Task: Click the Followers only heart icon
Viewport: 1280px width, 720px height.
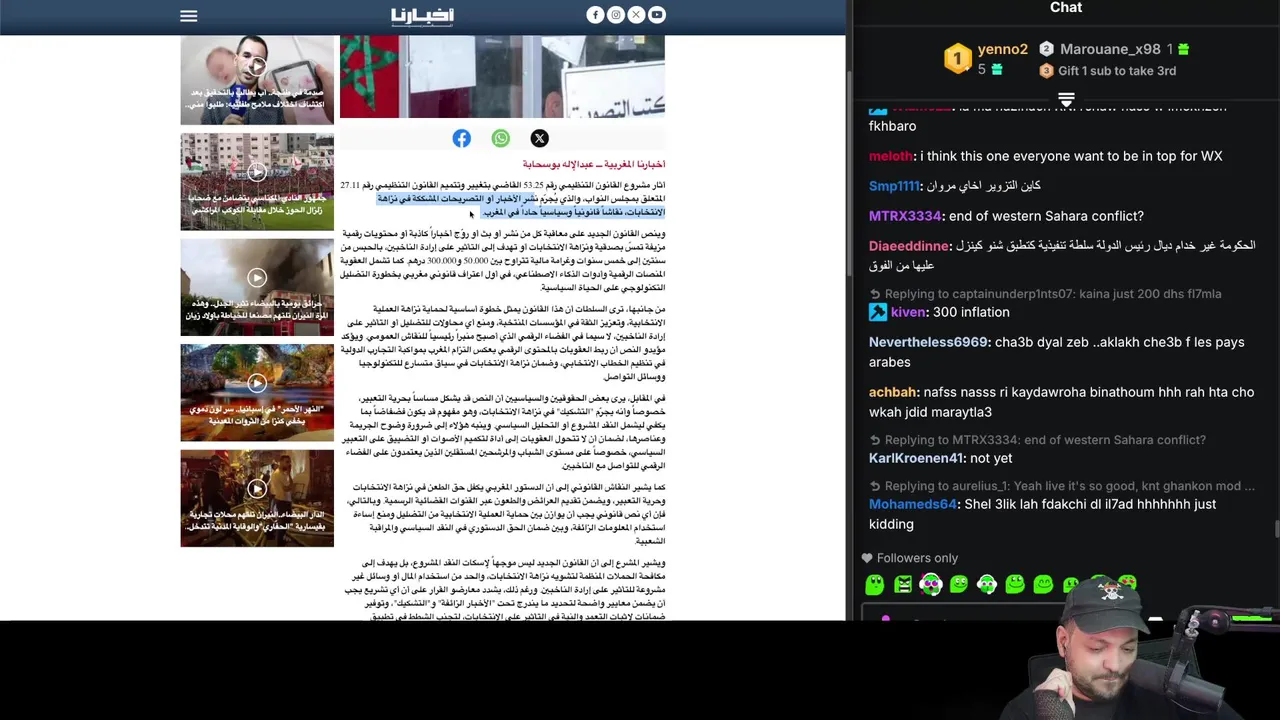Action: [x=867, y=558]
